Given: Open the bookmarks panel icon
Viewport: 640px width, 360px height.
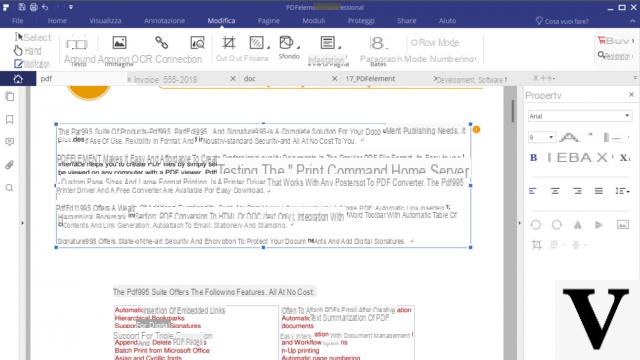Looking at the screenshot, I should [10, 119].
